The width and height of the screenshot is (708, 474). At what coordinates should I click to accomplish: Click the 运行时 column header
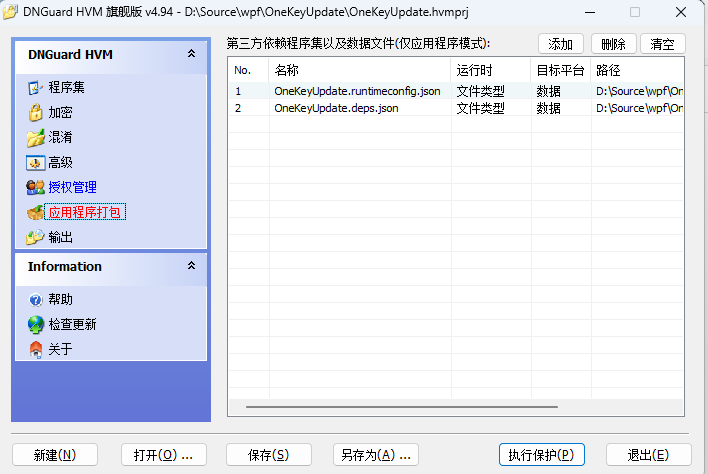click(x=491, y=70)
